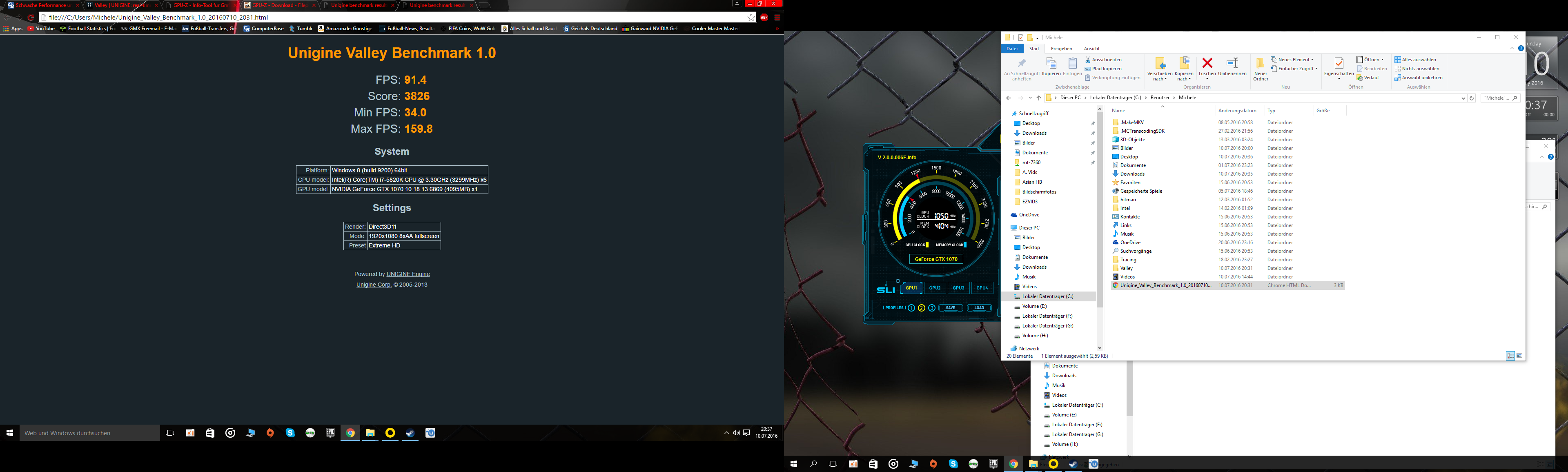Select profile 1 in the GPU tool
This screenshot has height=472, width=1568.
coord(911,308)
